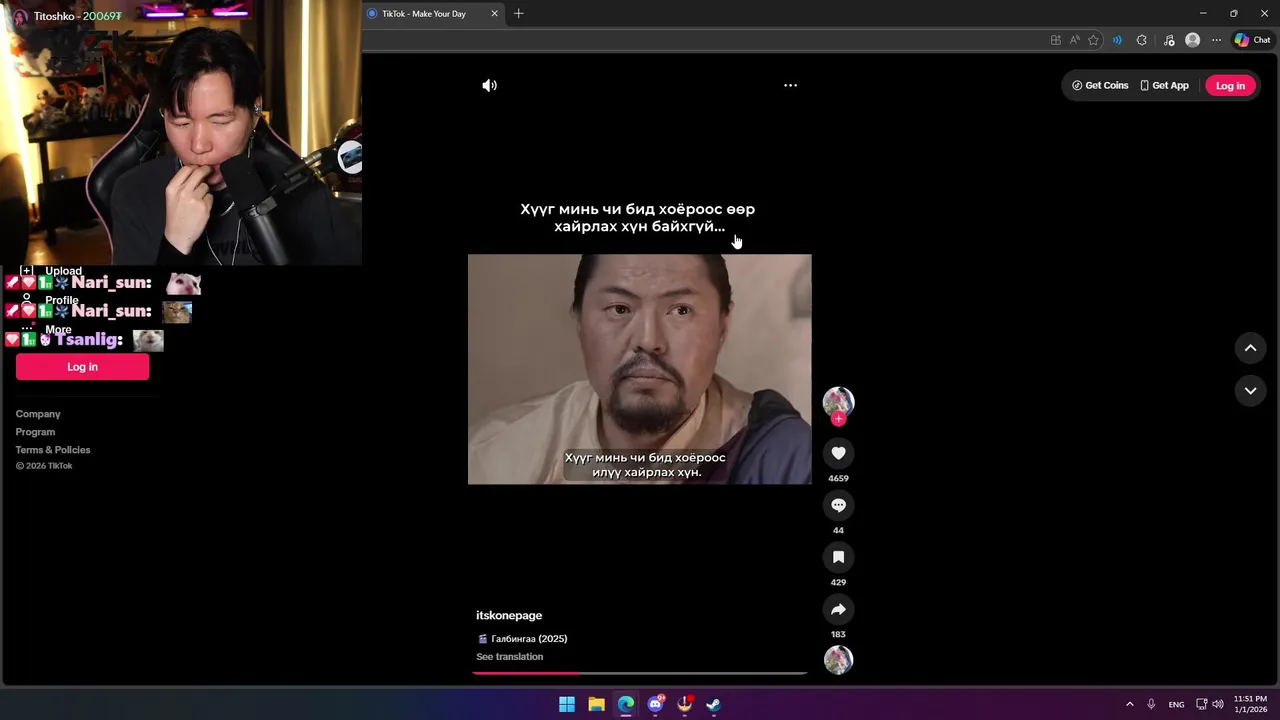The image size is (1280, 720).
Task: Click the like count 4659
Action: point(838,479)
